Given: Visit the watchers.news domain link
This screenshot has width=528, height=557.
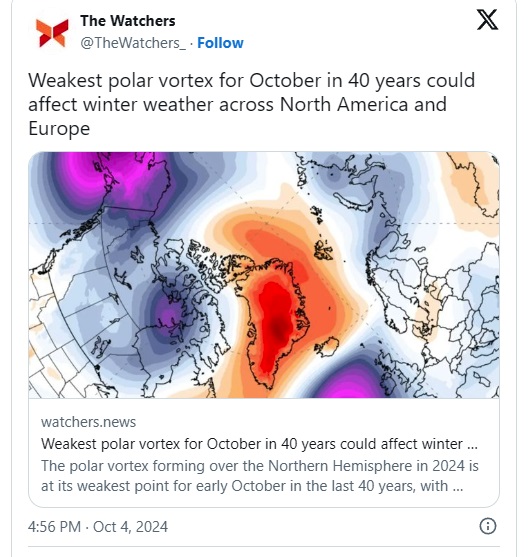Looking at the screenshot, I should click(x=88, y=422).
